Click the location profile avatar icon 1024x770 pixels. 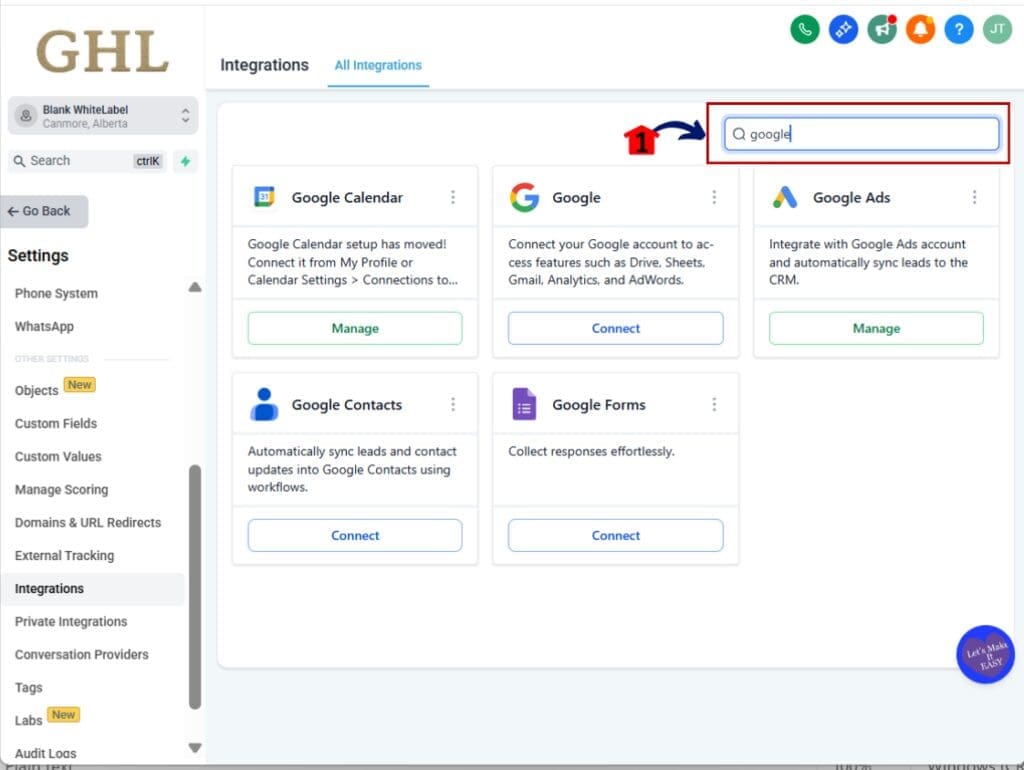click(x=25, y=116)
